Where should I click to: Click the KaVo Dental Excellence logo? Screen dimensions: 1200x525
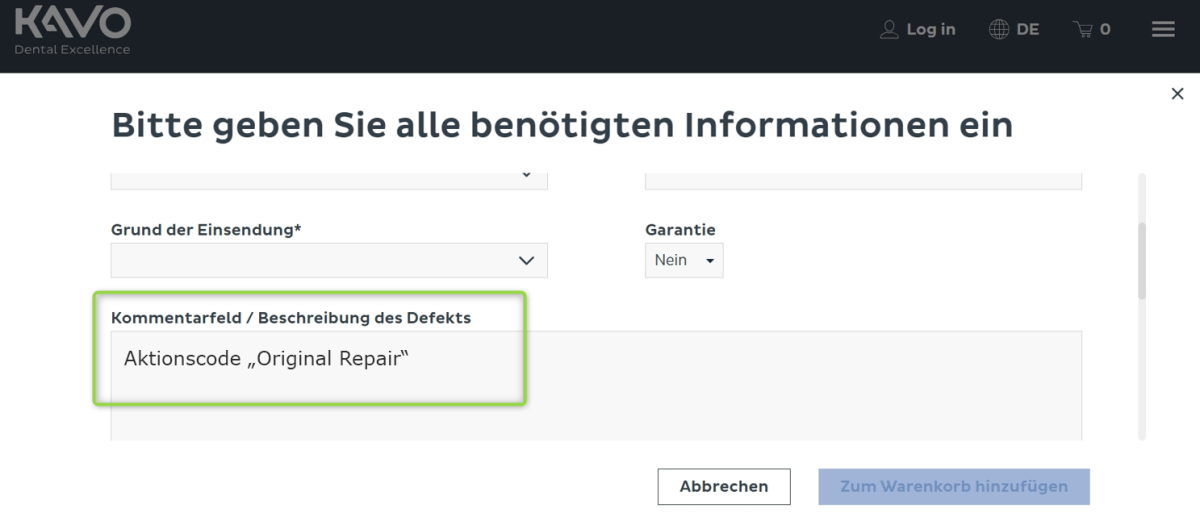72,31
